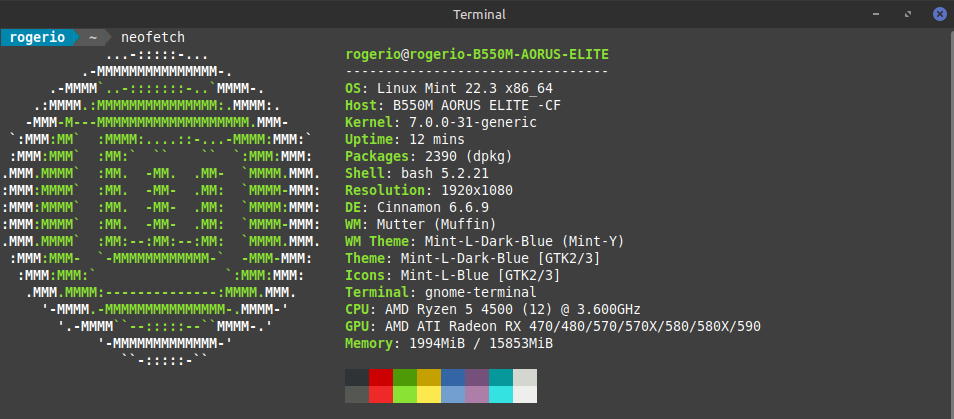The height and width of the screenshot is (419, 954).
Task: Click the light pink-purple color block
Action: (x=477, y=395)
